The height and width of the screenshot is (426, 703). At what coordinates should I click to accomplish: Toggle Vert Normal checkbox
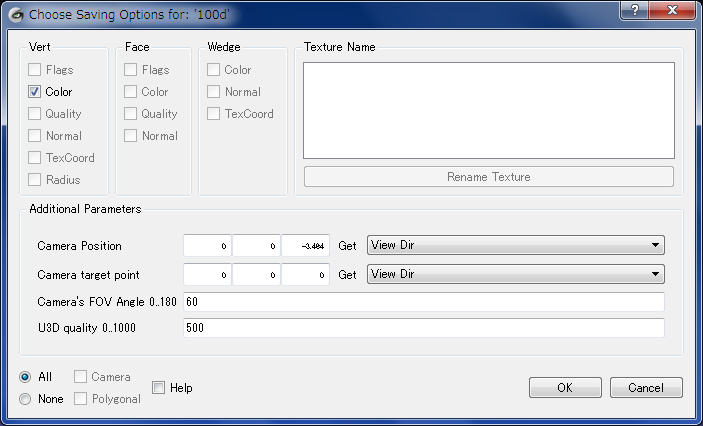coord(35,136)
